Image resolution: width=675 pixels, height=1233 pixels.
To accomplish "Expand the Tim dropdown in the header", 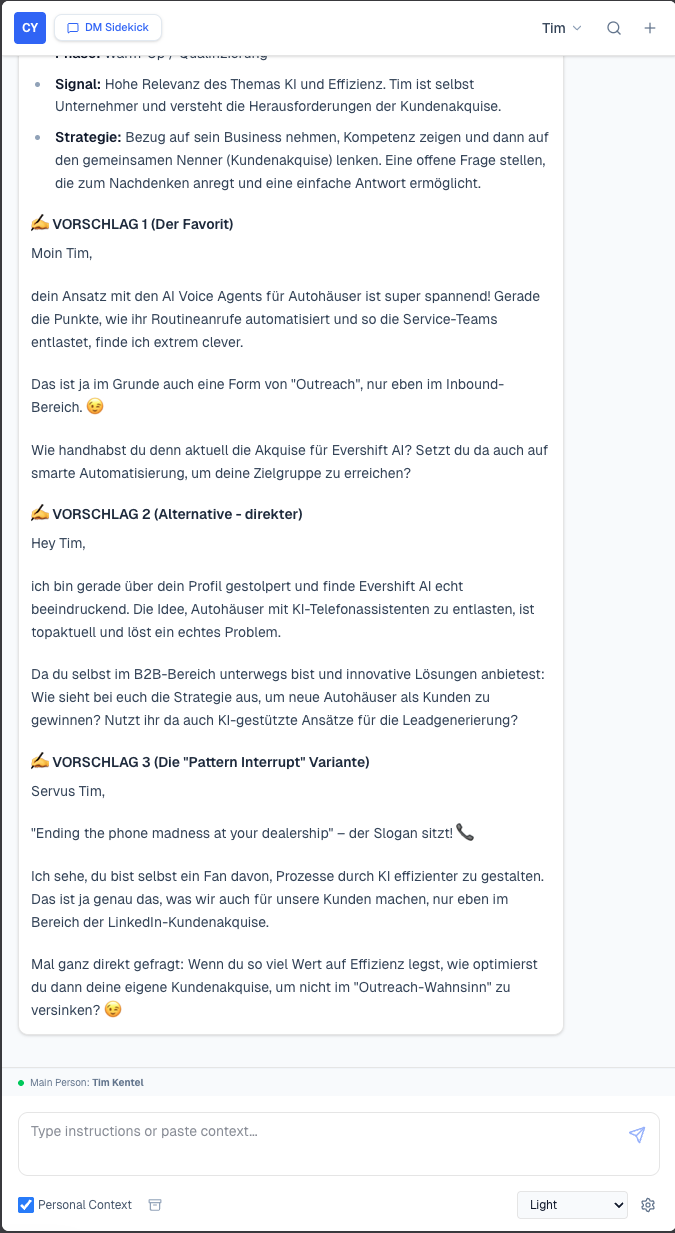I will click(562, 28).
